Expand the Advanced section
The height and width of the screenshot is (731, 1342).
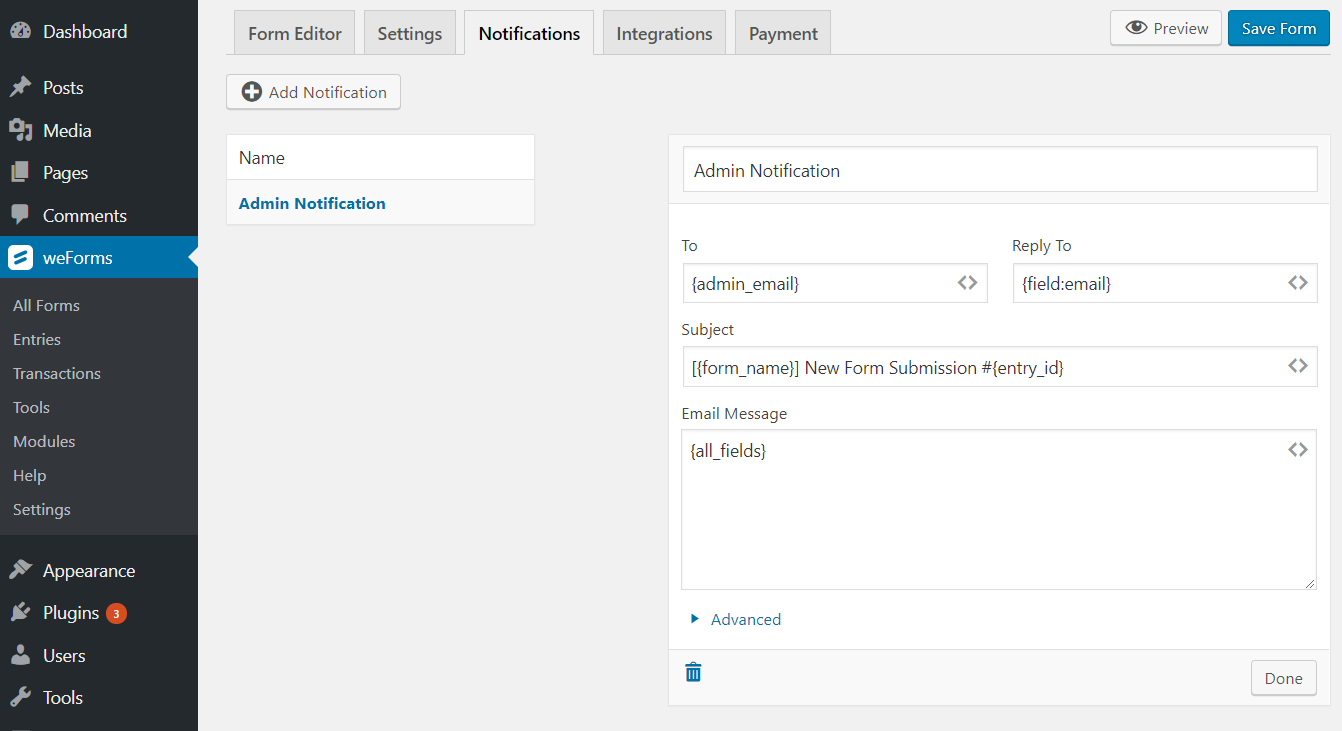coord(695,619)
